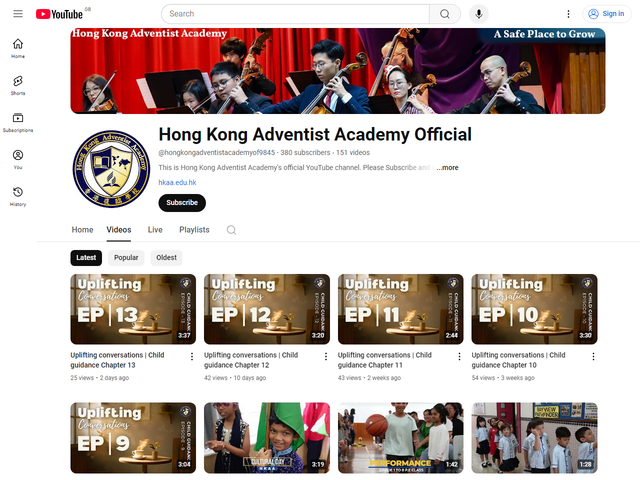Open the hamburger guide menu
Viewport: 640px width, 480px height.
pyautogui.click(x=18, y=14)
